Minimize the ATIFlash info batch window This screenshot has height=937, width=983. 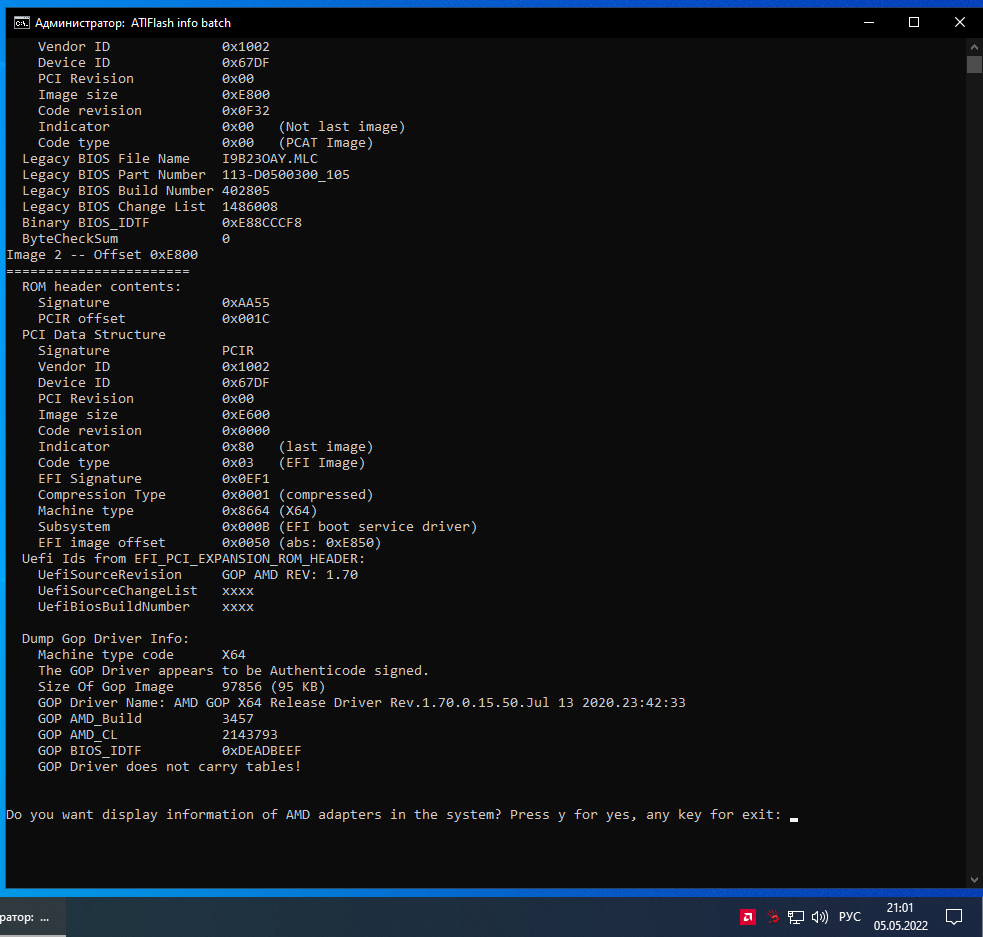(x=869, y=23)
